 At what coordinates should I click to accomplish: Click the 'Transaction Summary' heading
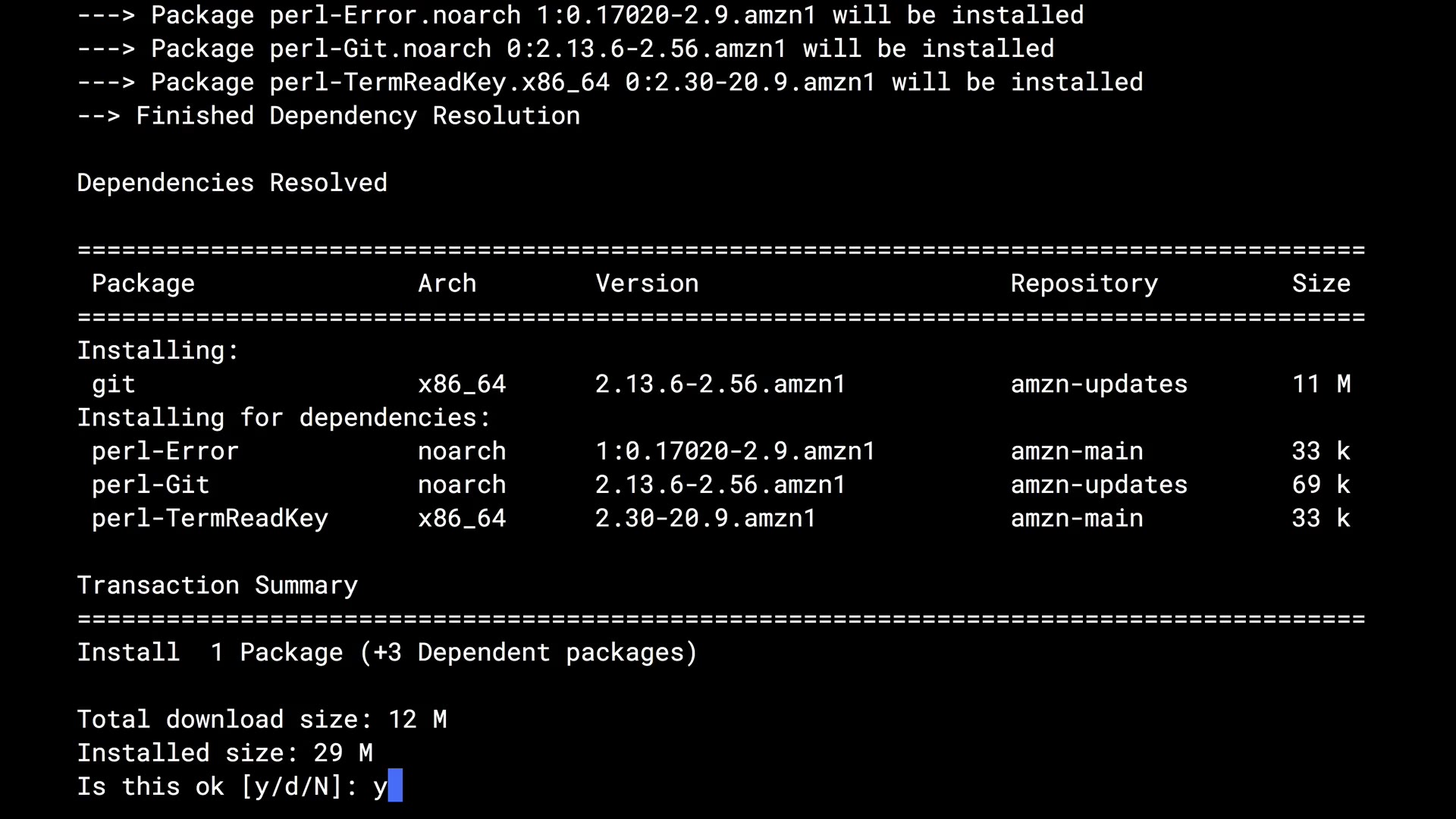pos(217,585)
